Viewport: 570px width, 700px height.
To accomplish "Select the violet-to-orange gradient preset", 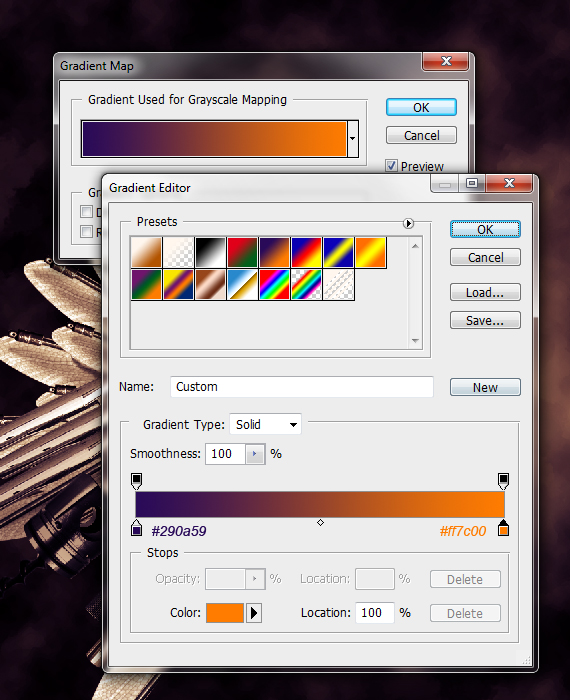I will click(x=275, y=253).
